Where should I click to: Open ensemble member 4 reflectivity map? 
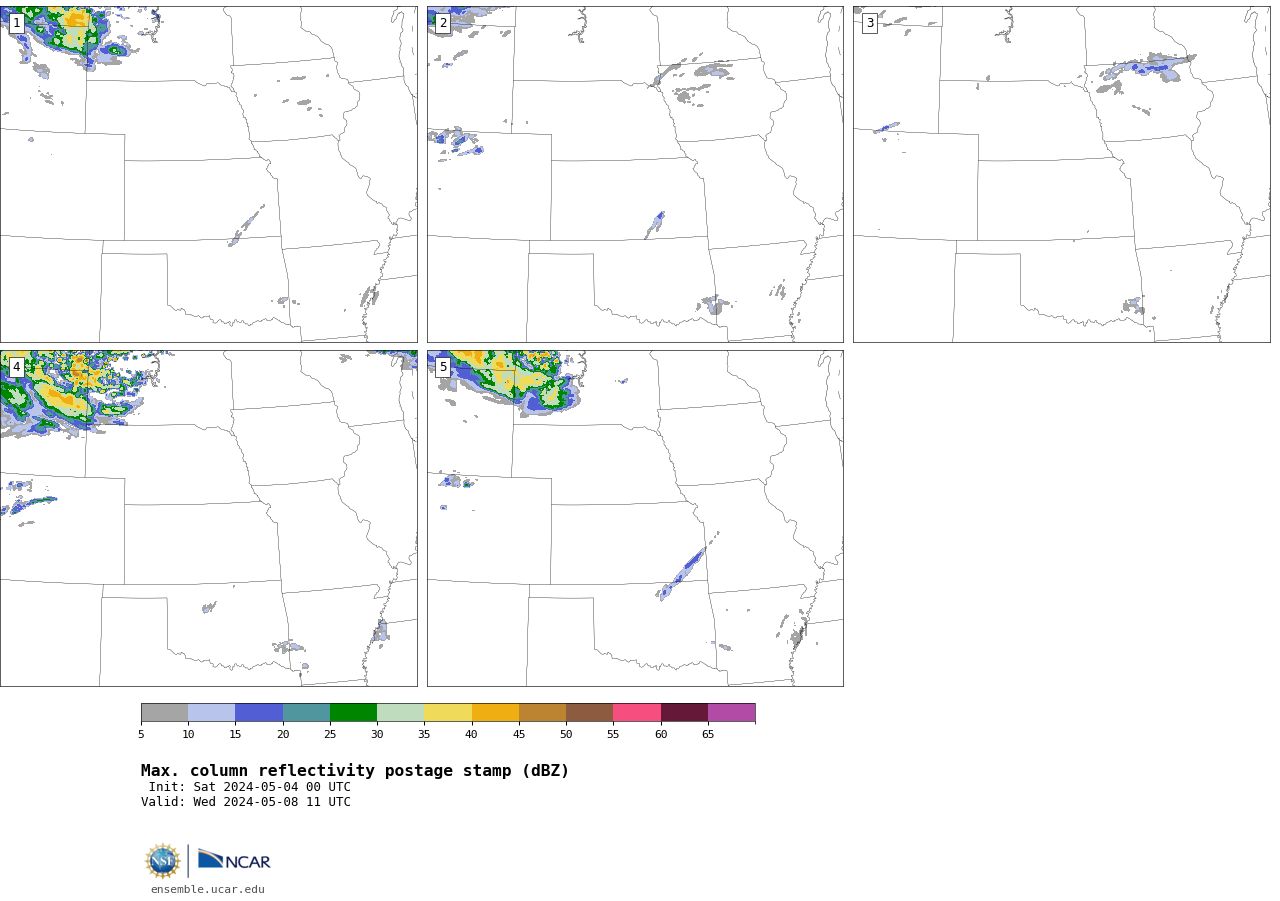pos(208,518)
